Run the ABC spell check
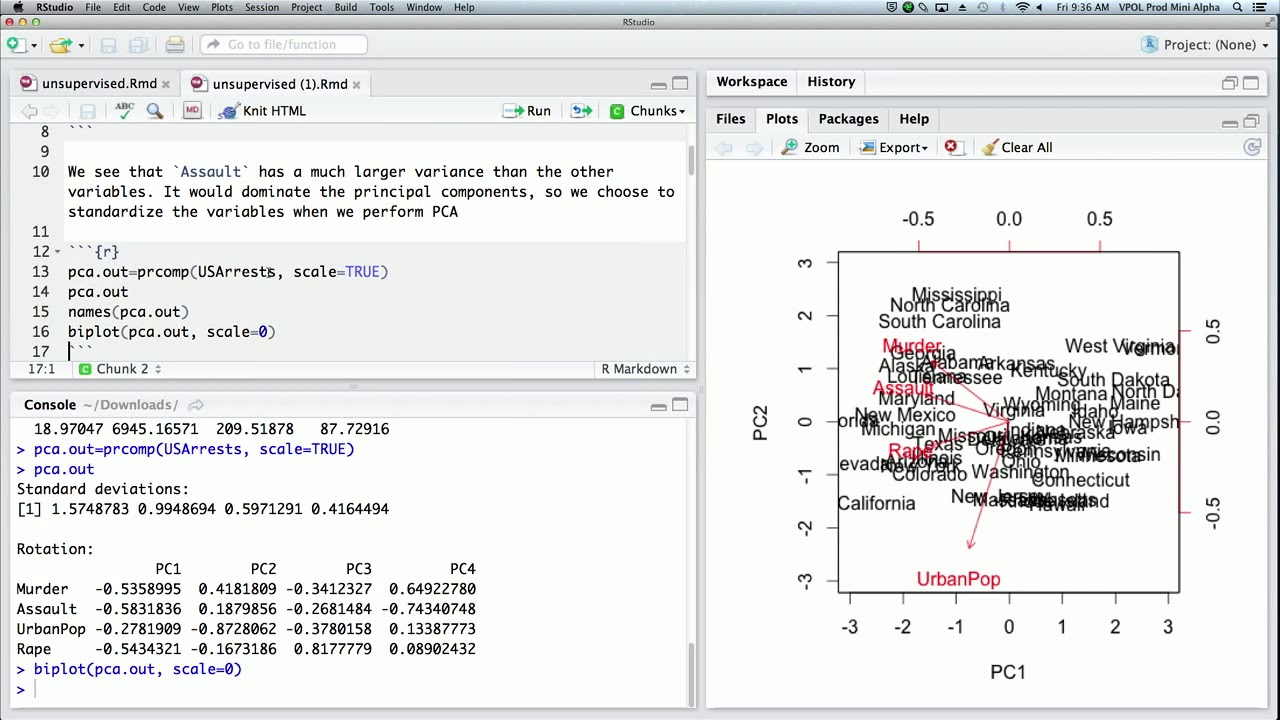Screen dimensions: 1280x720 click(124, 111)
